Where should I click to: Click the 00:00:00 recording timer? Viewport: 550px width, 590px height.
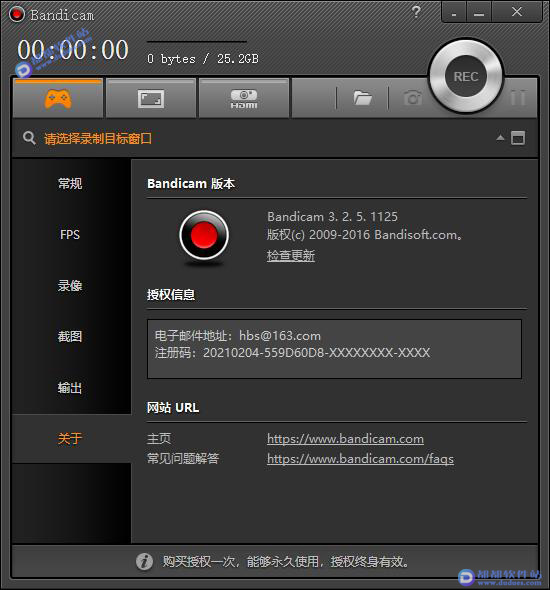pos(73,50)
